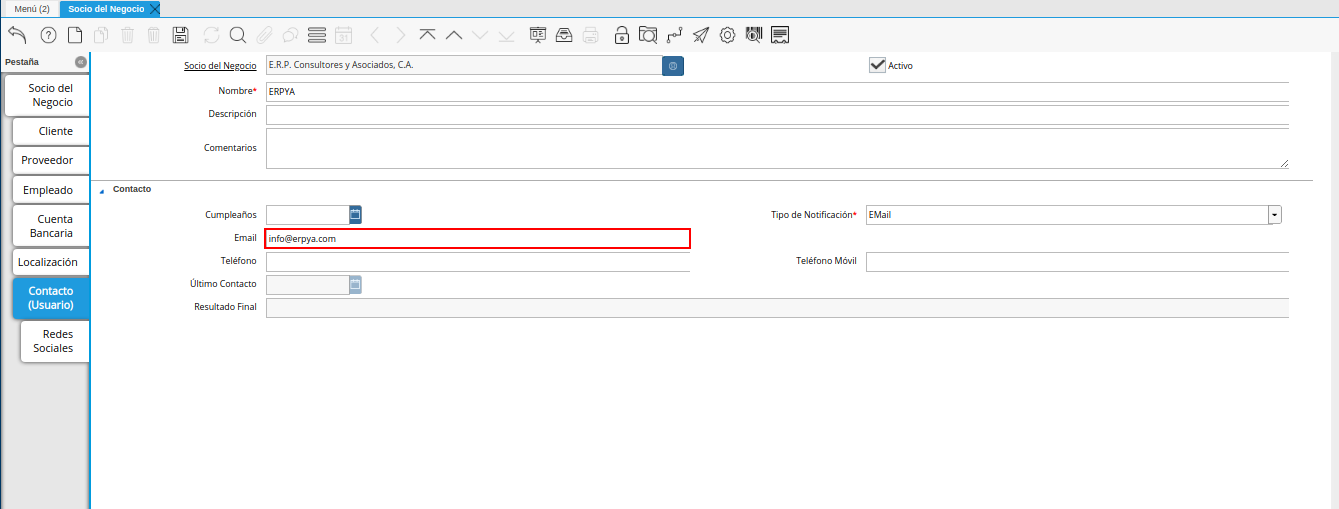This screenshot has width=1339, height=509.
Task: Open the product info gear icon
Action: [727, 36]
